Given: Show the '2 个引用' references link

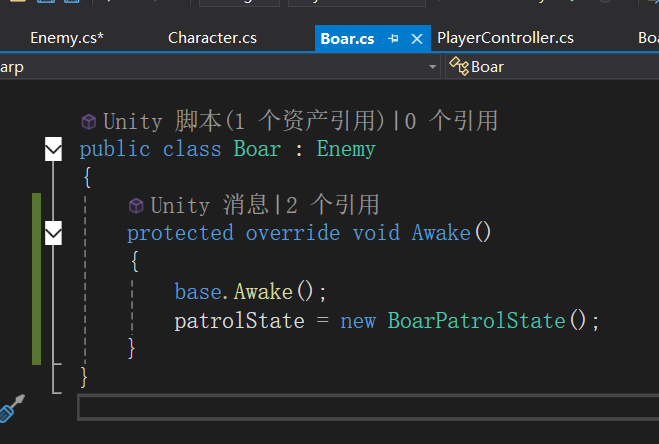Looking at the screenshot, I should (x=333, y=206).
